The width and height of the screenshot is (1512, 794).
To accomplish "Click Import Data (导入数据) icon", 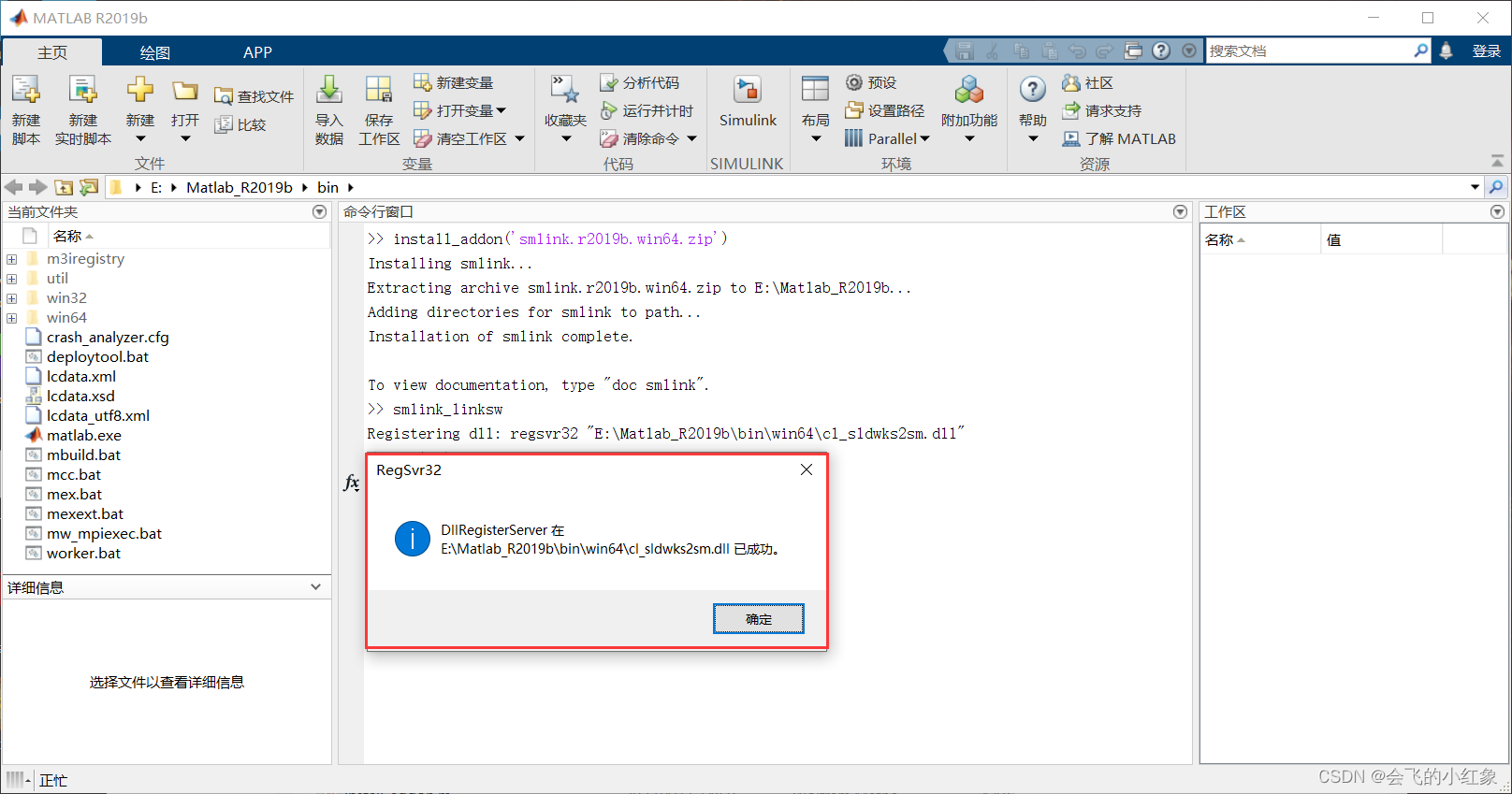I will click(x=329, y=91).
